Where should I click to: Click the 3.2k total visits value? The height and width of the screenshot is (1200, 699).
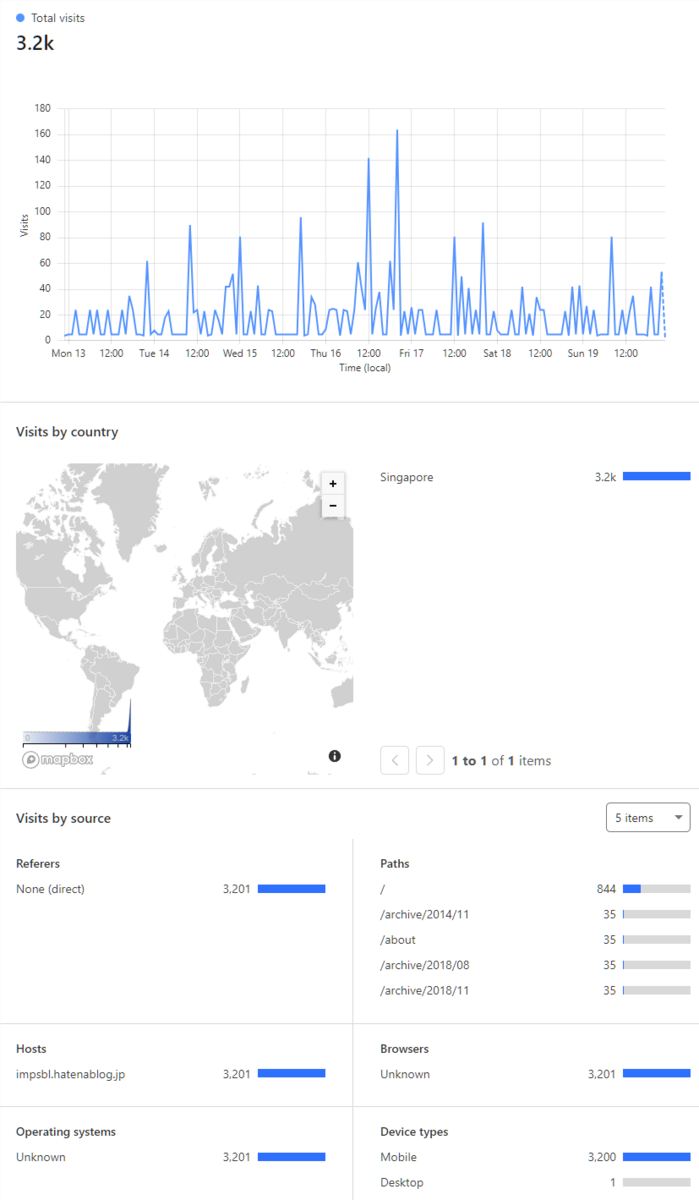35,42
